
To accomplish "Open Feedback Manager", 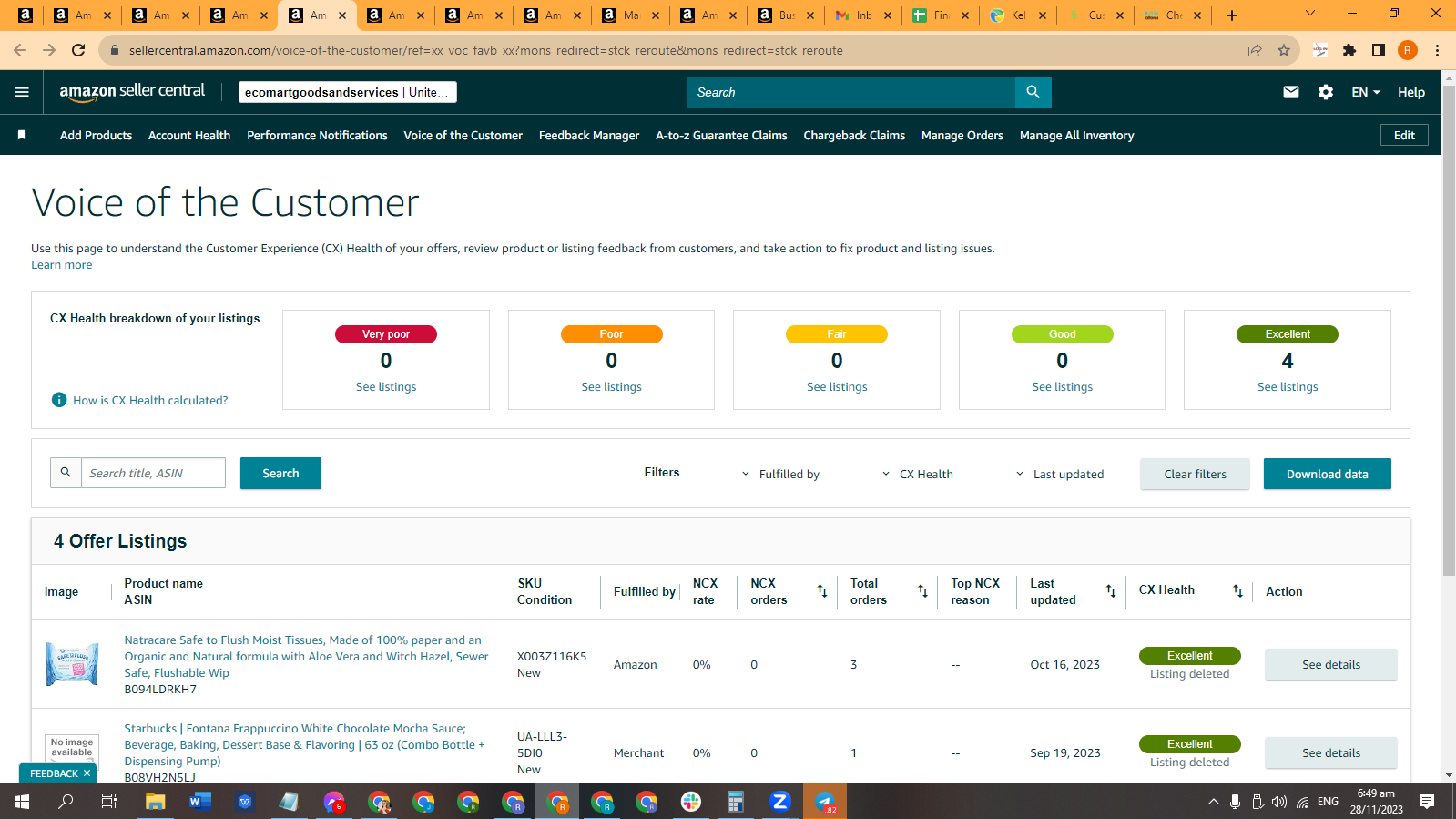I will tap(589, 135).
